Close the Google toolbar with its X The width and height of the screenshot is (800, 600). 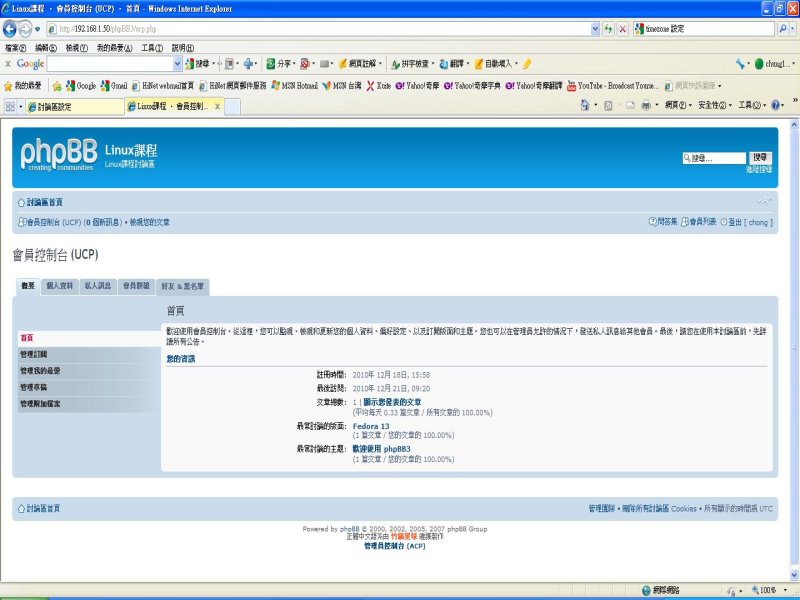tap(8, 64)
